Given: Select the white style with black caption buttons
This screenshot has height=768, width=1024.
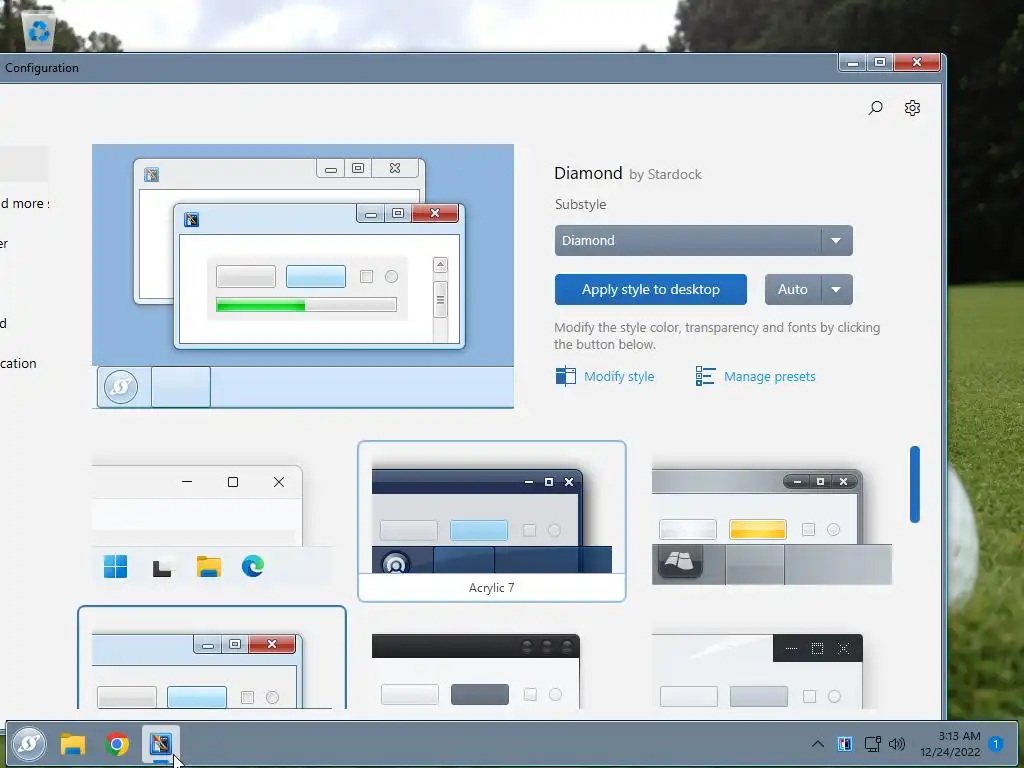Looking at the screenshot, I should [x=758, y=671].
